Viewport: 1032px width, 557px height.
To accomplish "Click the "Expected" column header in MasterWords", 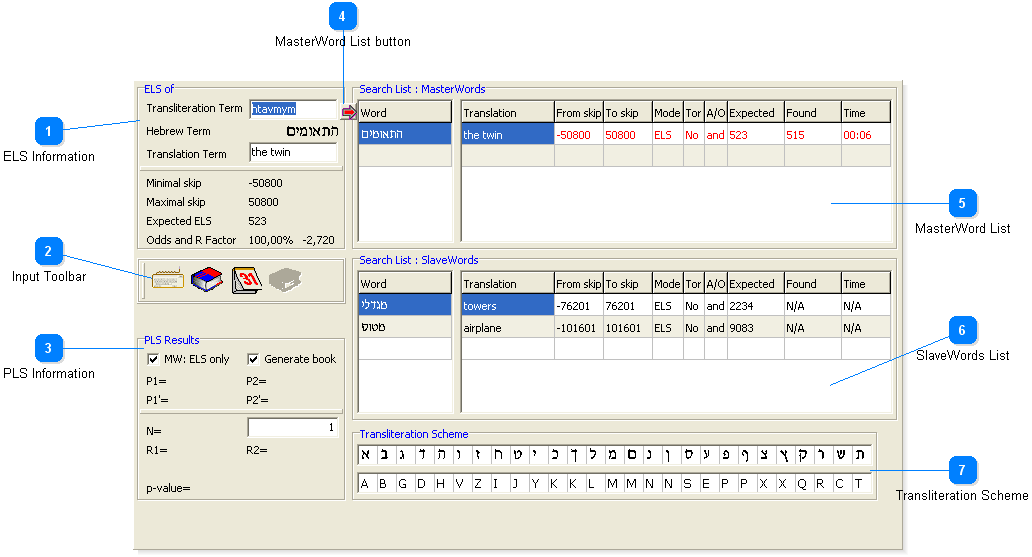I will pos(755,113).
